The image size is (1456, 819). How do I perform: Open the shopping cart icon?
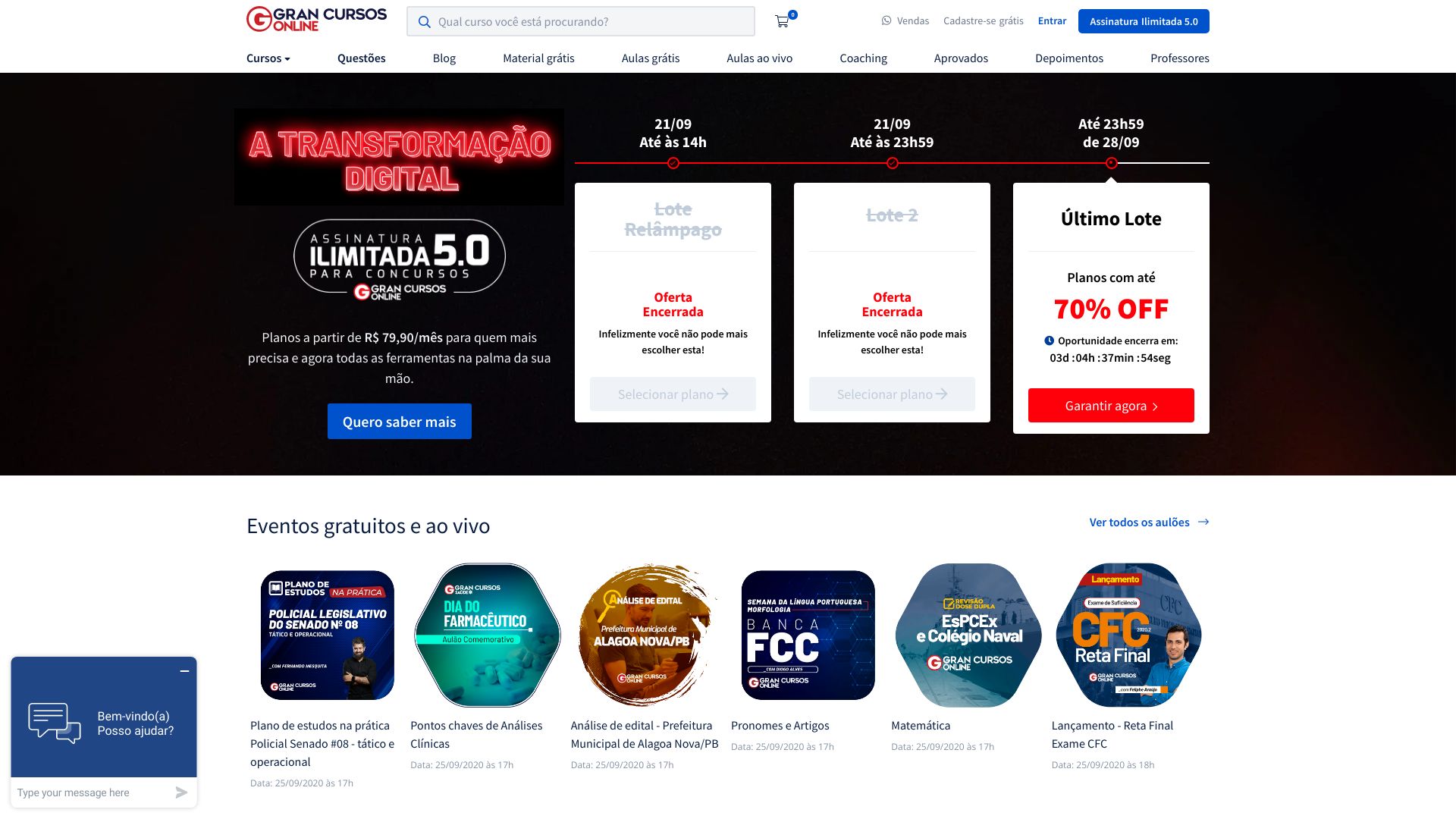click(x=782, y=21)
